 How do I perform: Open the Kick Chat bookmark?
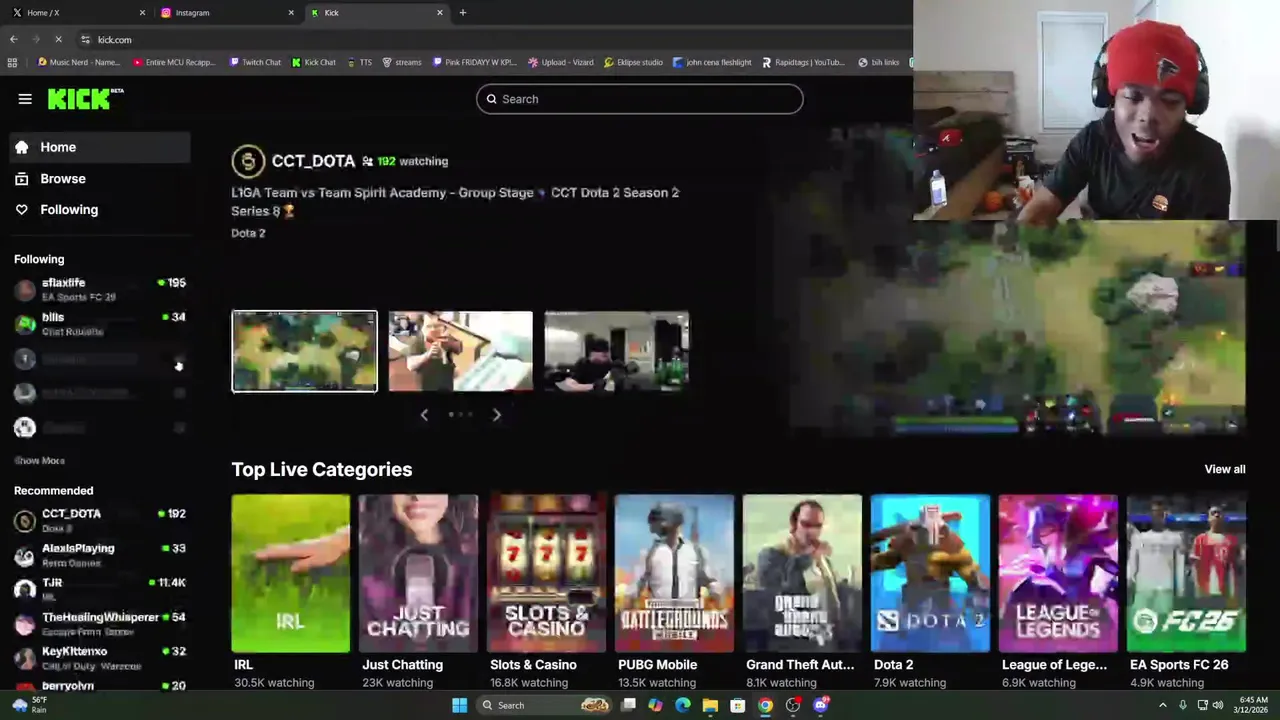(x=314, y=62)
